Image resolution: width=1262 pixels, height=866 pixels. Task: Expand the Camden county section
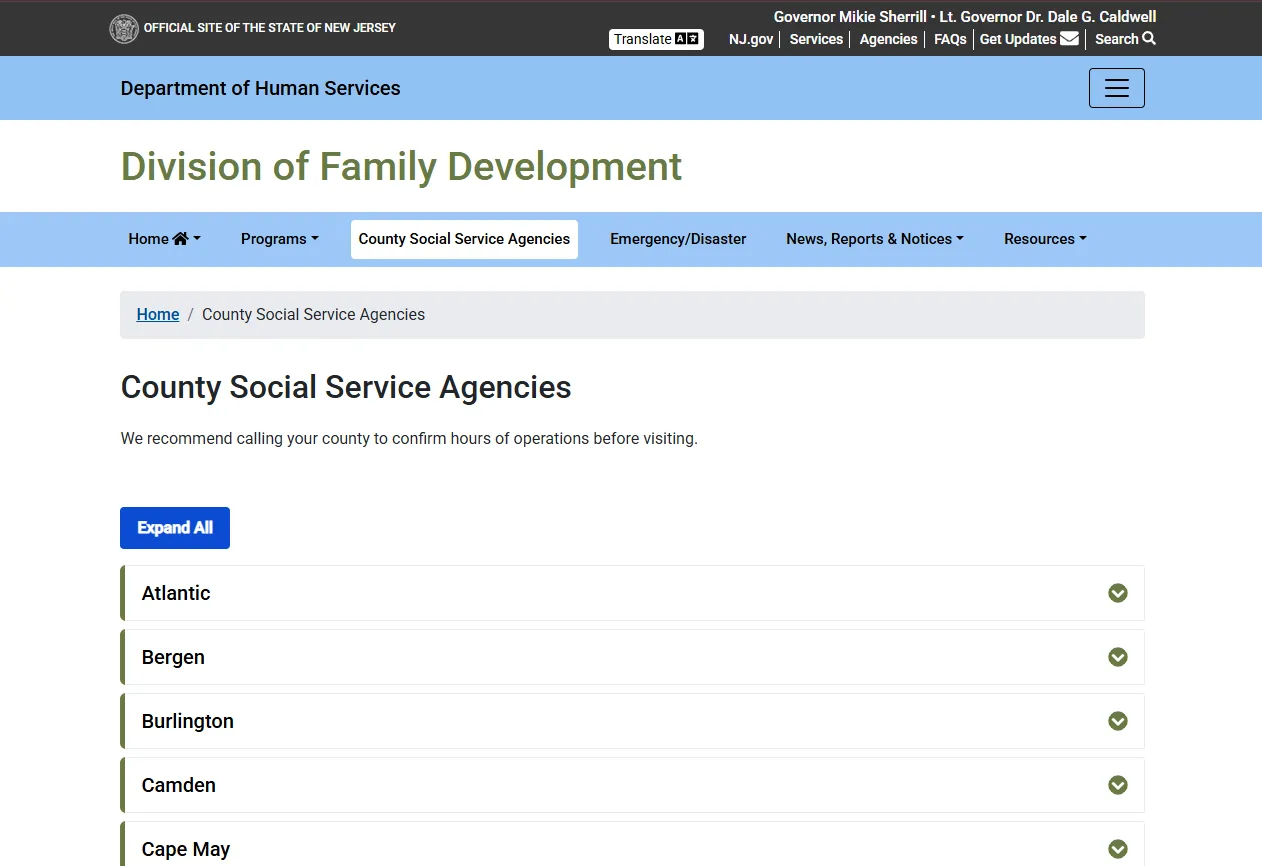tap(632, 785)
